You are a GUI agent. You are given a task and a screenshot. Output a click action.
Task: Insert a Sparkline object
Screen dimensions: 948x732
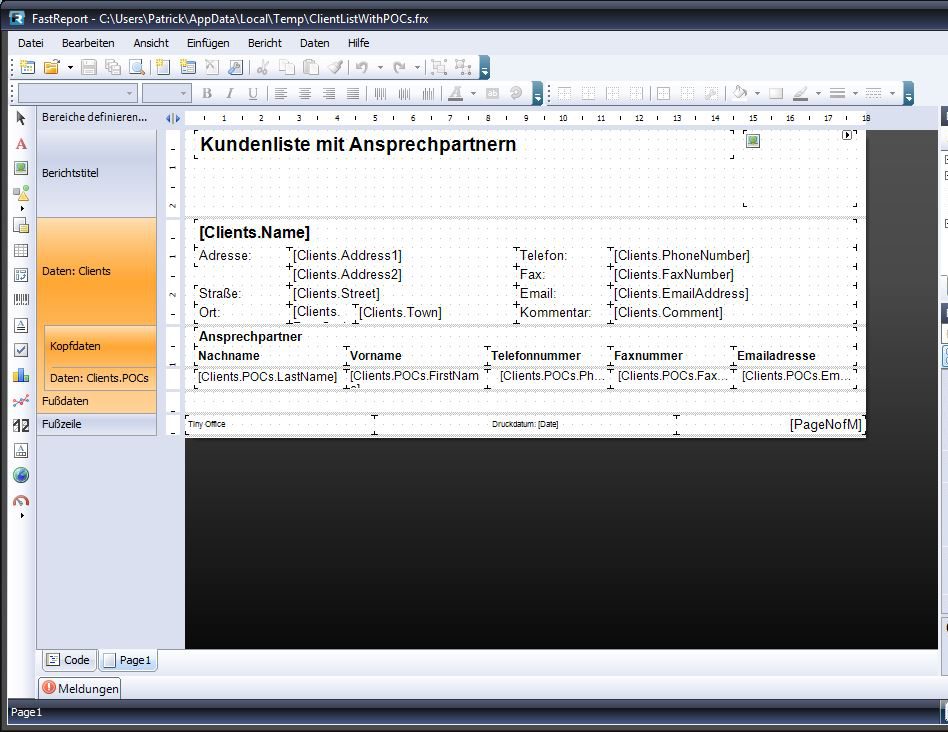coord(21,401)
